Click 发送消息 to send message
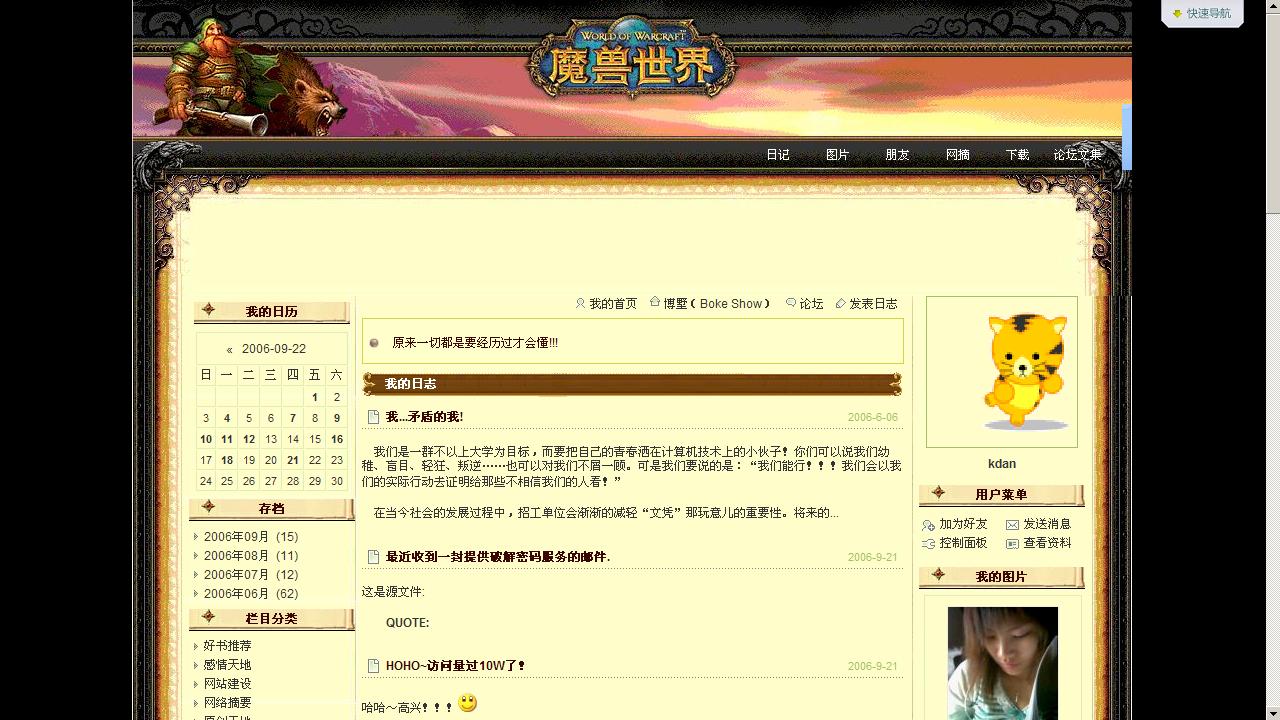Screen dimensions: 1280x720 (x=1047, y=524)
